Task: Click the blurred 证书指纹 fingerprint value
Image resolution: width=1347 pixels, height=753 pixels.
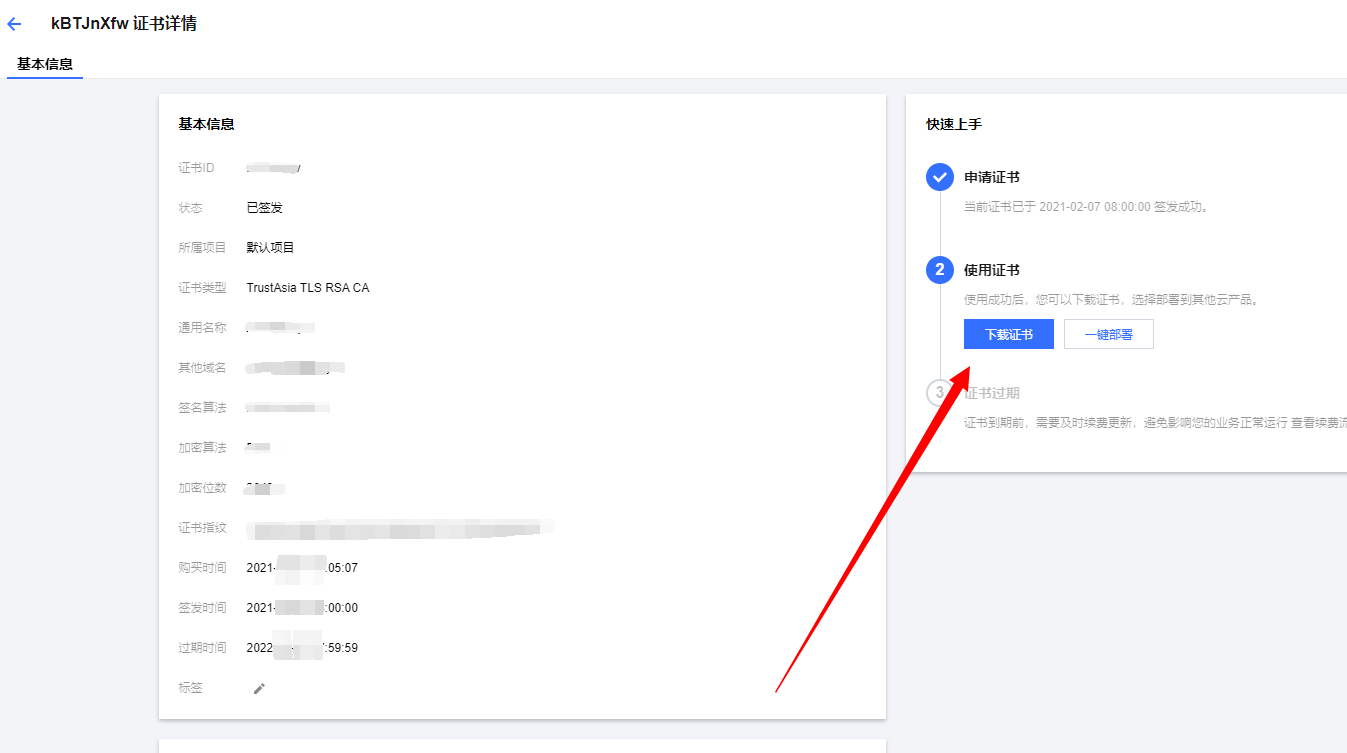Action: click(x=400, y=528)
